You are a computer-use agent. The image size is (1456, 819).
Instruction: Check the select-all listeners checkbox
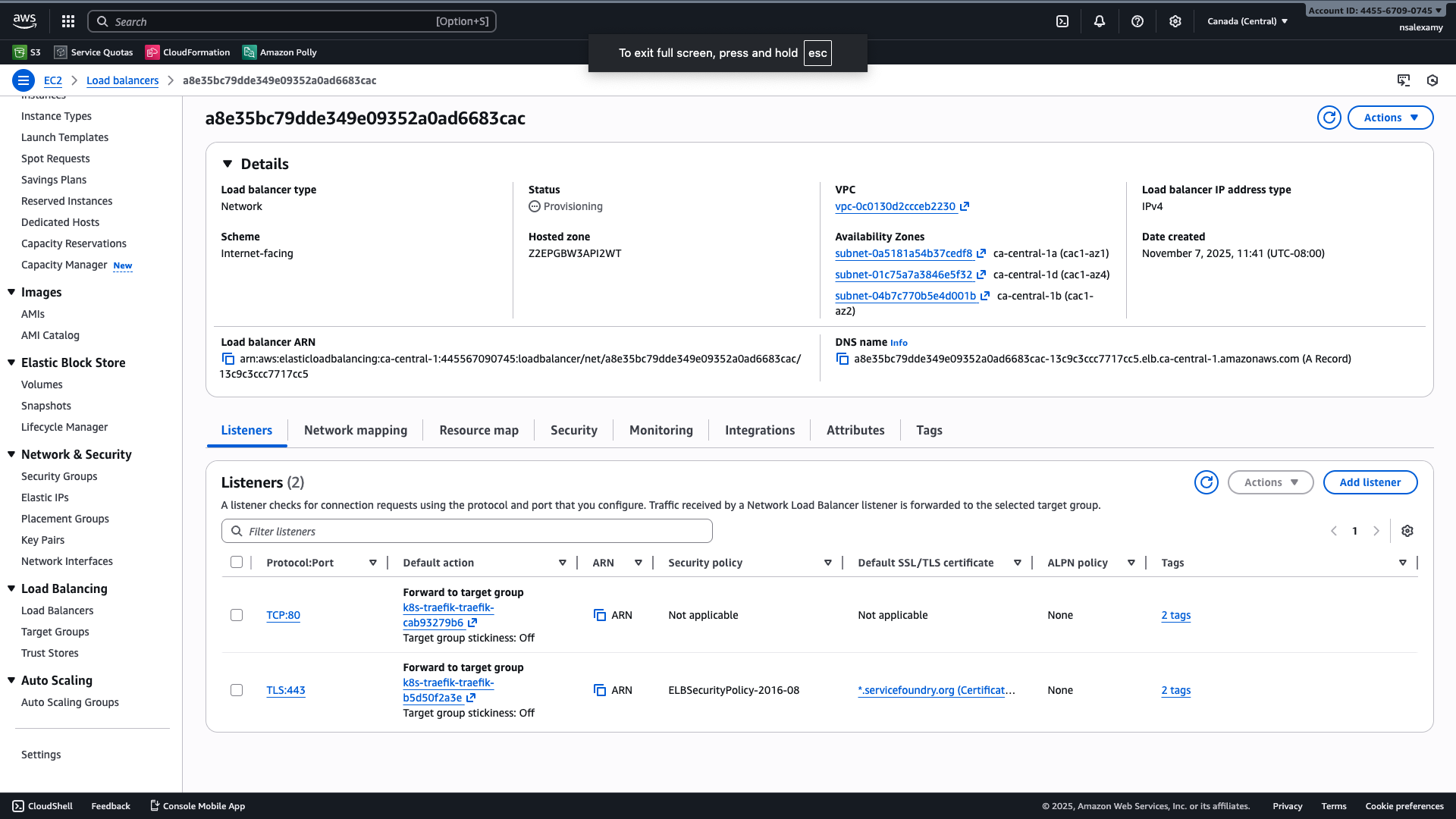pyautogui.click(x=237, y=562)
